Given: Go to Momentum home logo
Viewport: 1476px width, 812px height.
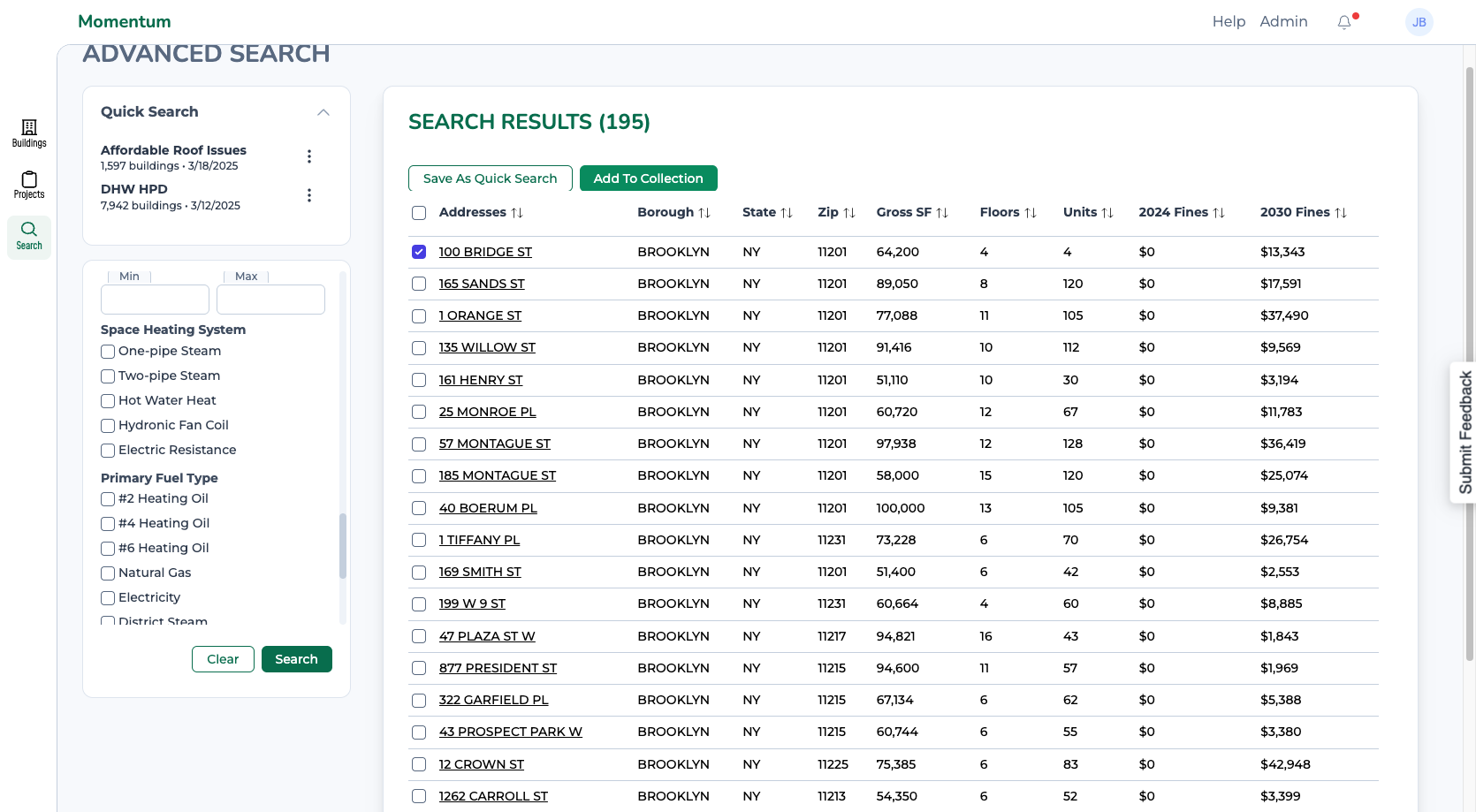Looking at the screenshot, I should pos(125,21).
